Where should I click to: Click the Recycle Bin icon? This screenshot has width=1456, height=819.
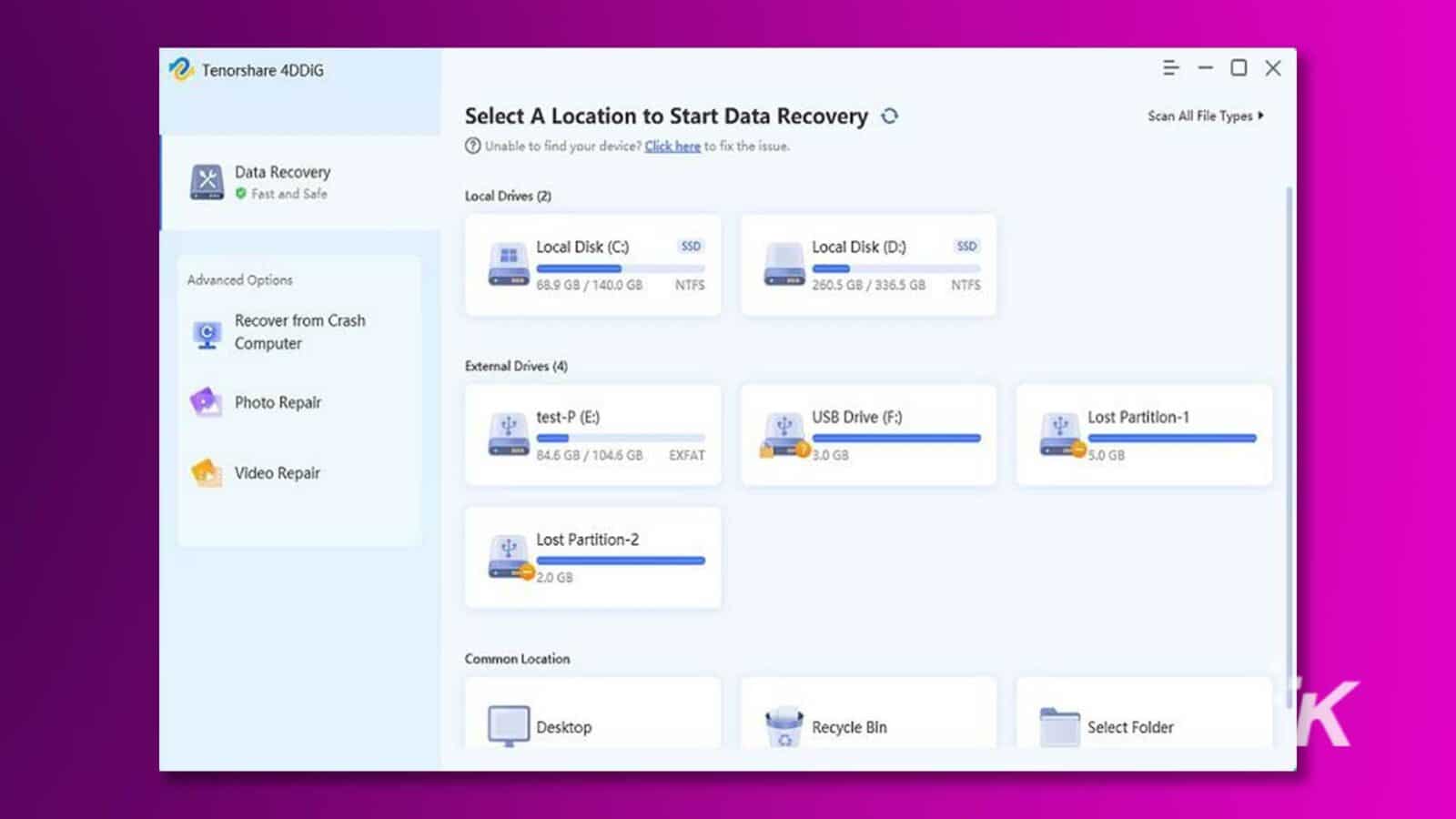click(x=784, y=727)
